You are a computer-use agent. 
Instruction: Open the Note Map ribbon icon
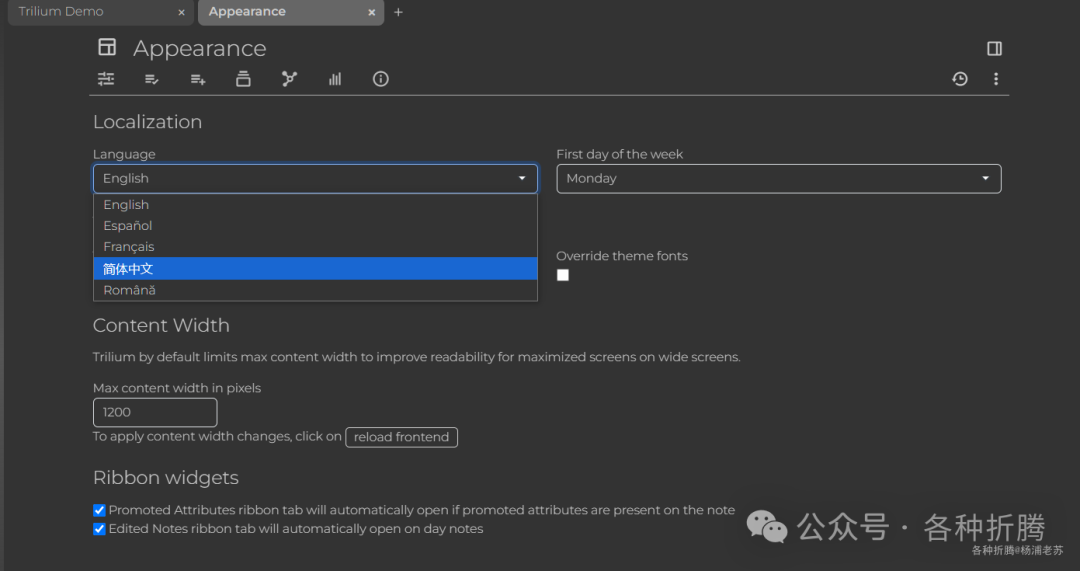coord(289,79)
